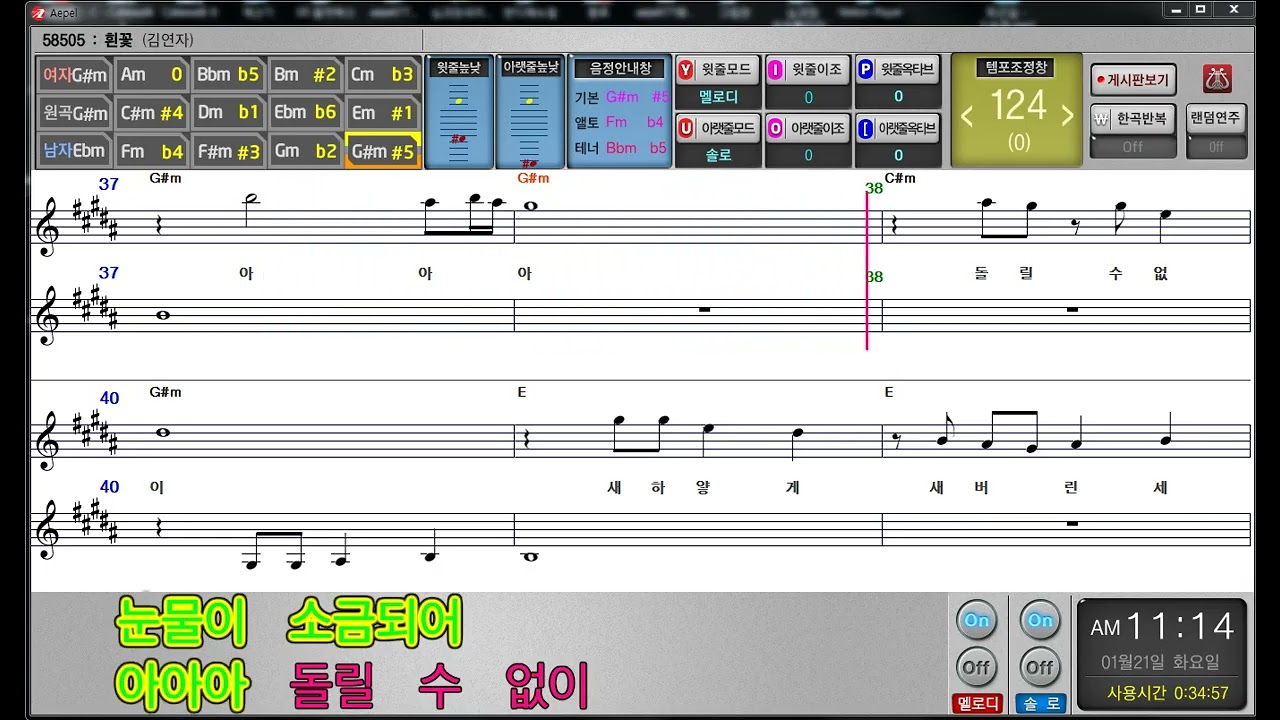The image size is (1280, 720).
Task: Click the 아랫줄높낮 pitch range panel
Action: (x=530, y=112)
